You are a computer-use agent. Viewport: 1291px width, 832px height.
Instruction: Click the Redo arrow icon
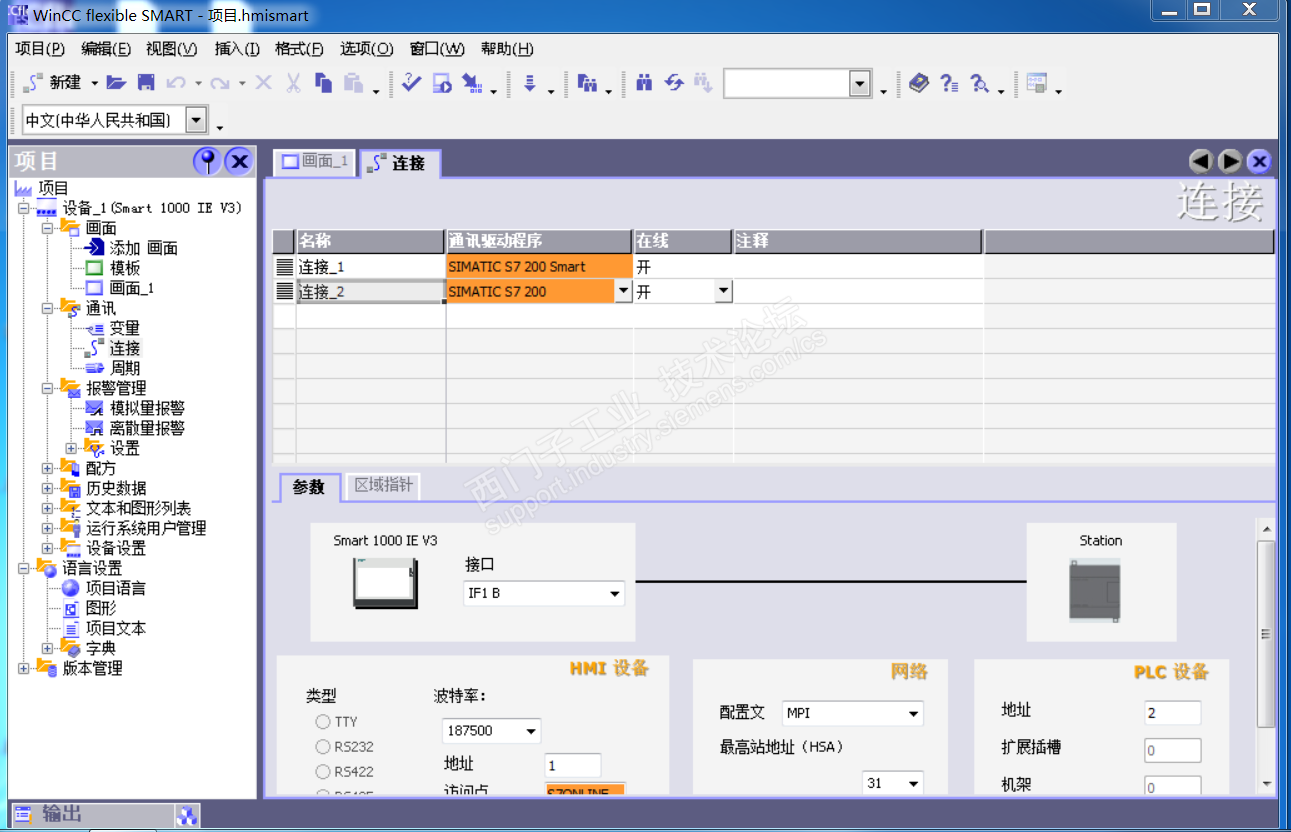coord(220,83)
